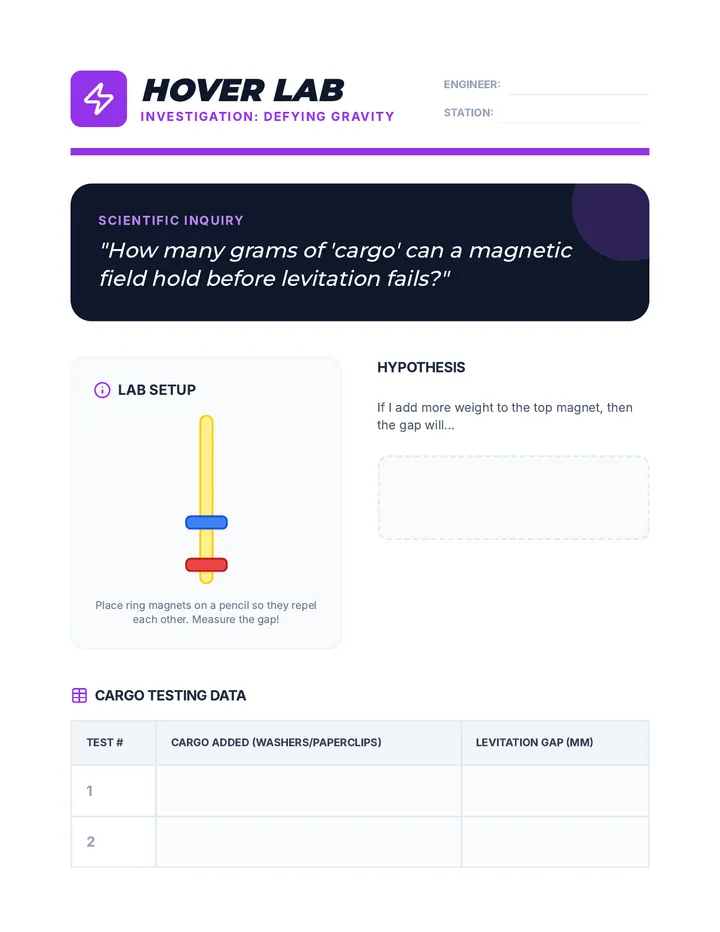Click the Hypothesis heading

tap(421, 367)
